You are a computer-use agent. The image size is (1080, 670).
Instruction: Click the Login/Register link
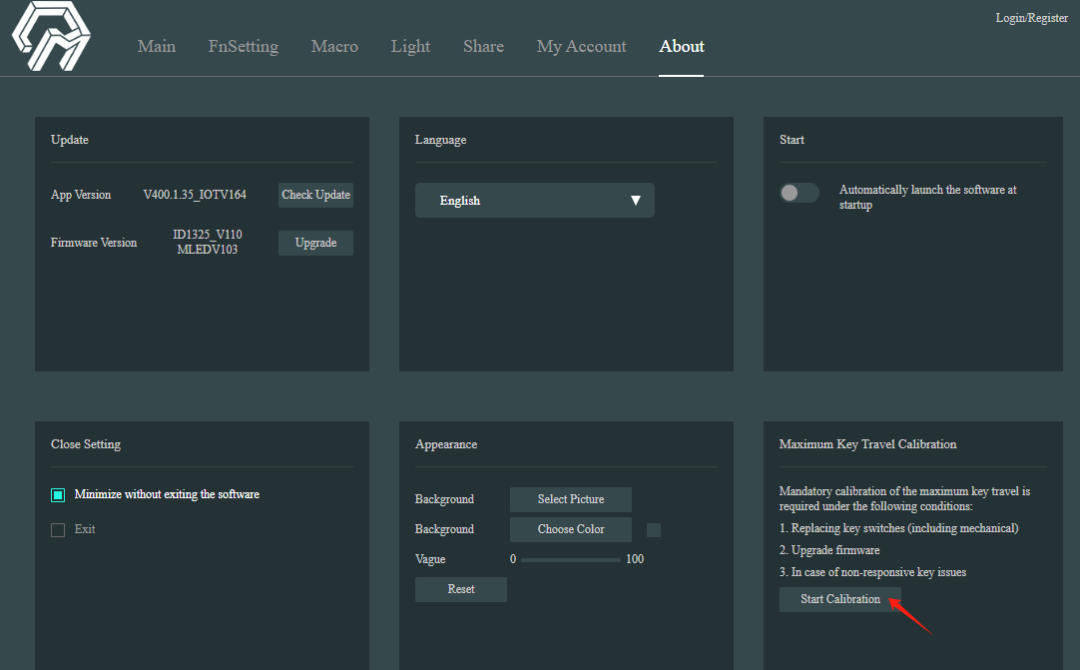point(1031,18)
